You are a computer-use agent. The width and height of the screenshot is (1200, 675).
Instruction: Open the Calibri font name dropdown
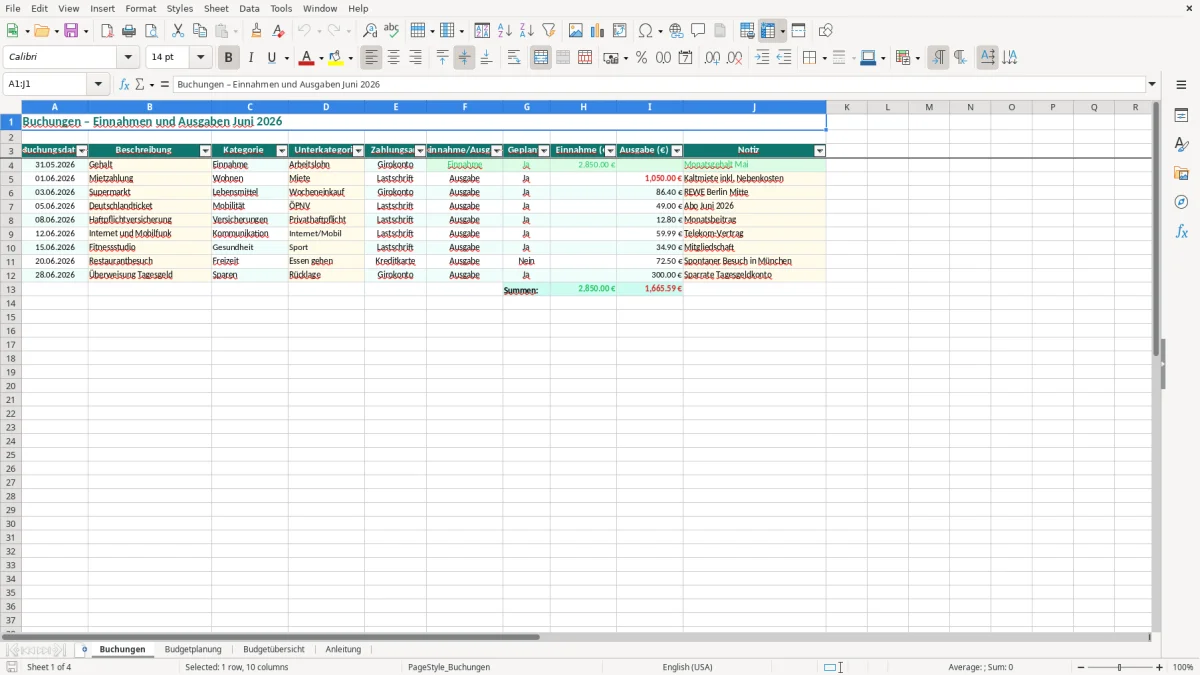128,58
